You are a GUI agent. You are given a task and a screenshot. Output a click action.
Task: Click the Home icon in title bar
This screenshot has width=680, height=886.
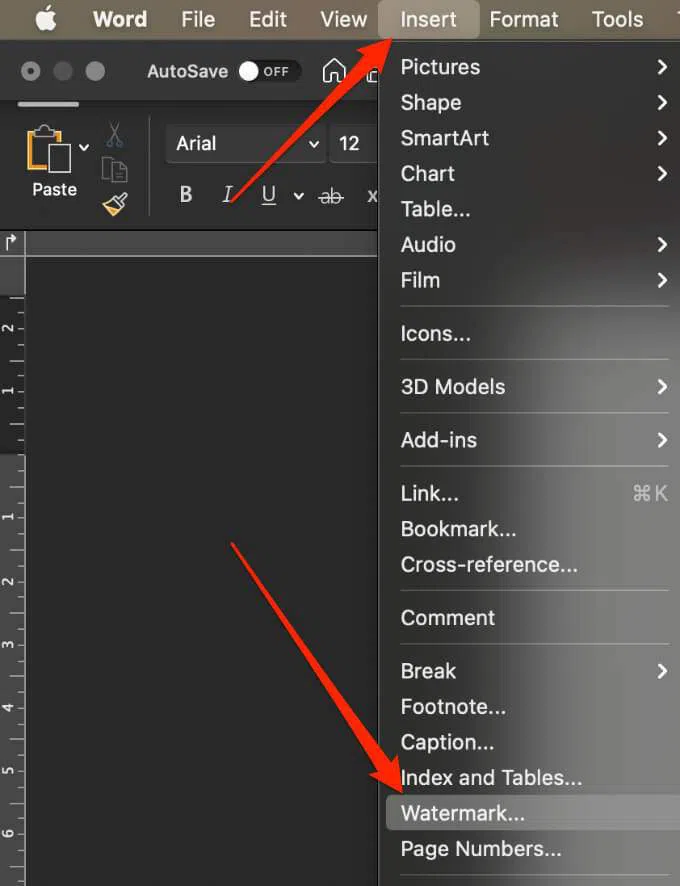tap(334, 71)
